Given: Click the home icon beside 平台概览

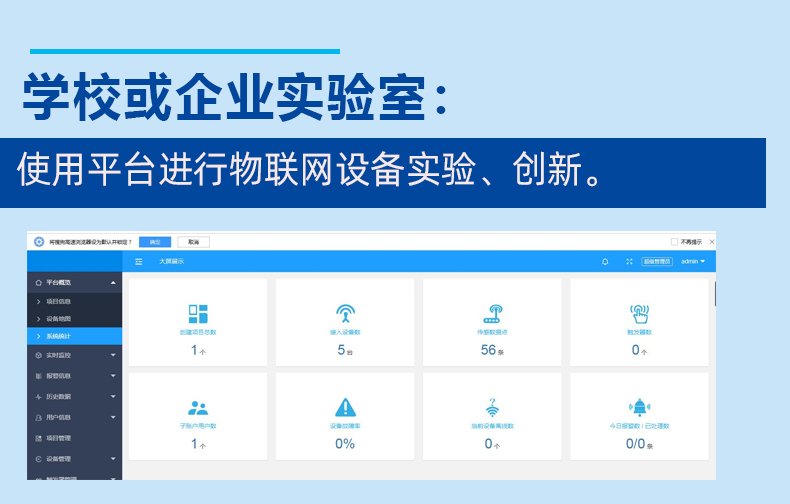Looking at the screenshot, I should pos(38,283).
